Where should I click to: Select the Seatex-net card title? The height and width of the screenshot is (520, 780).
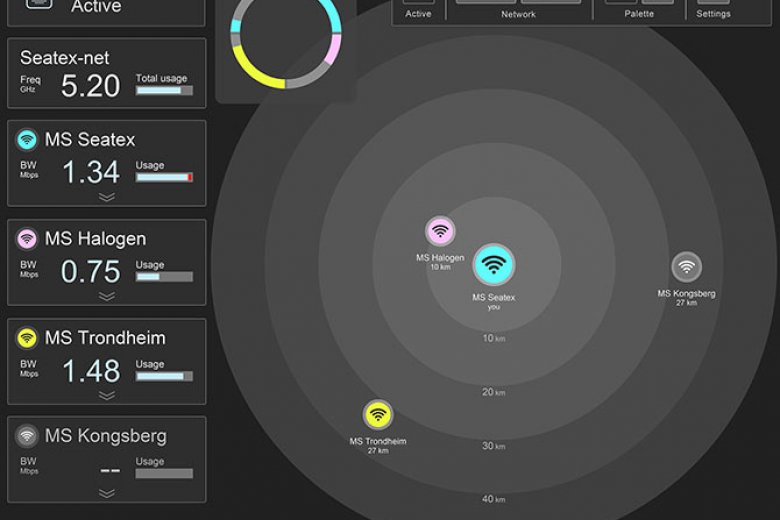pos(65,58)
